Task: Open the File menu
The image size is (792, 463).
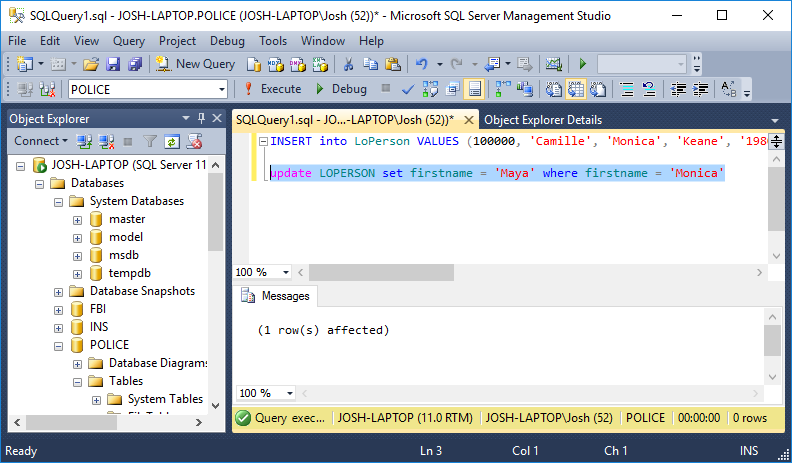Action: (x=17, y=40)
